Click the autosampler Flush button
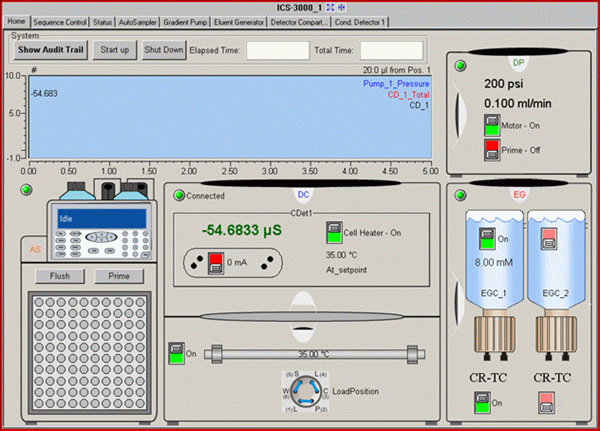Screen dimensions: 600x431 [60, 276]
